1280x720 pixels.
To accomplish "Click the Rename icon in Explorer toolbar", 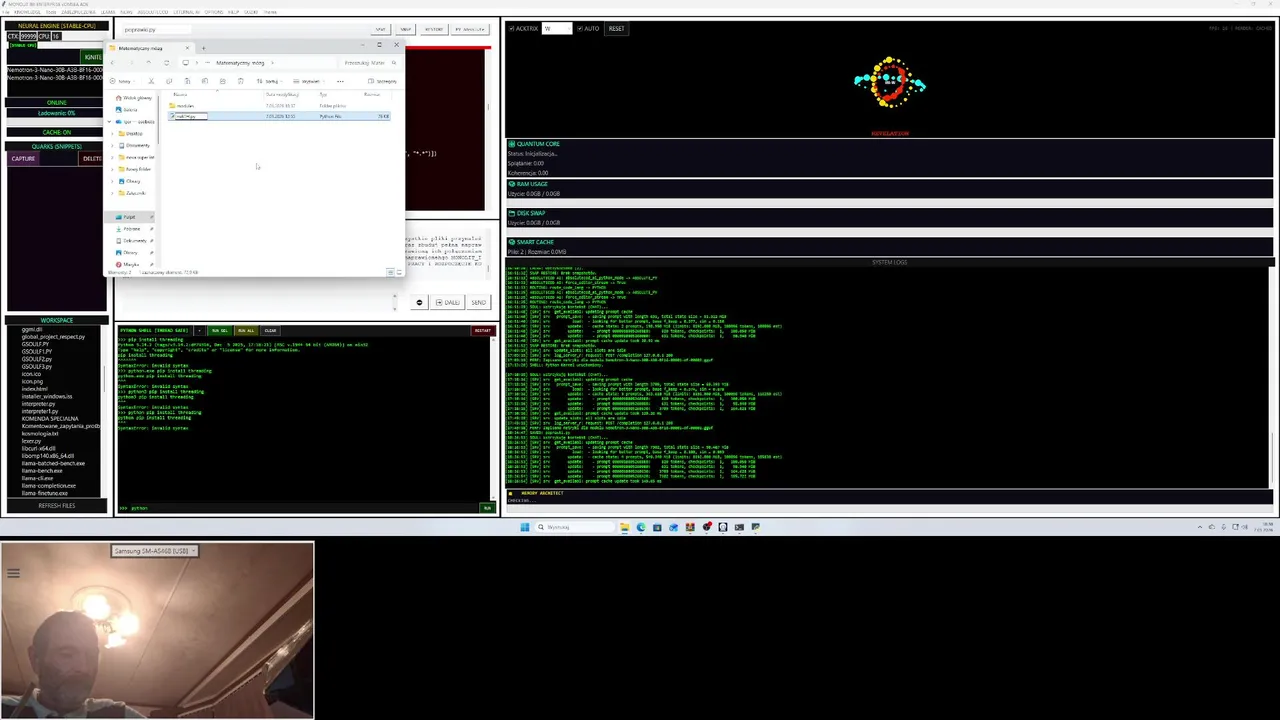I will tap(205, 81).
